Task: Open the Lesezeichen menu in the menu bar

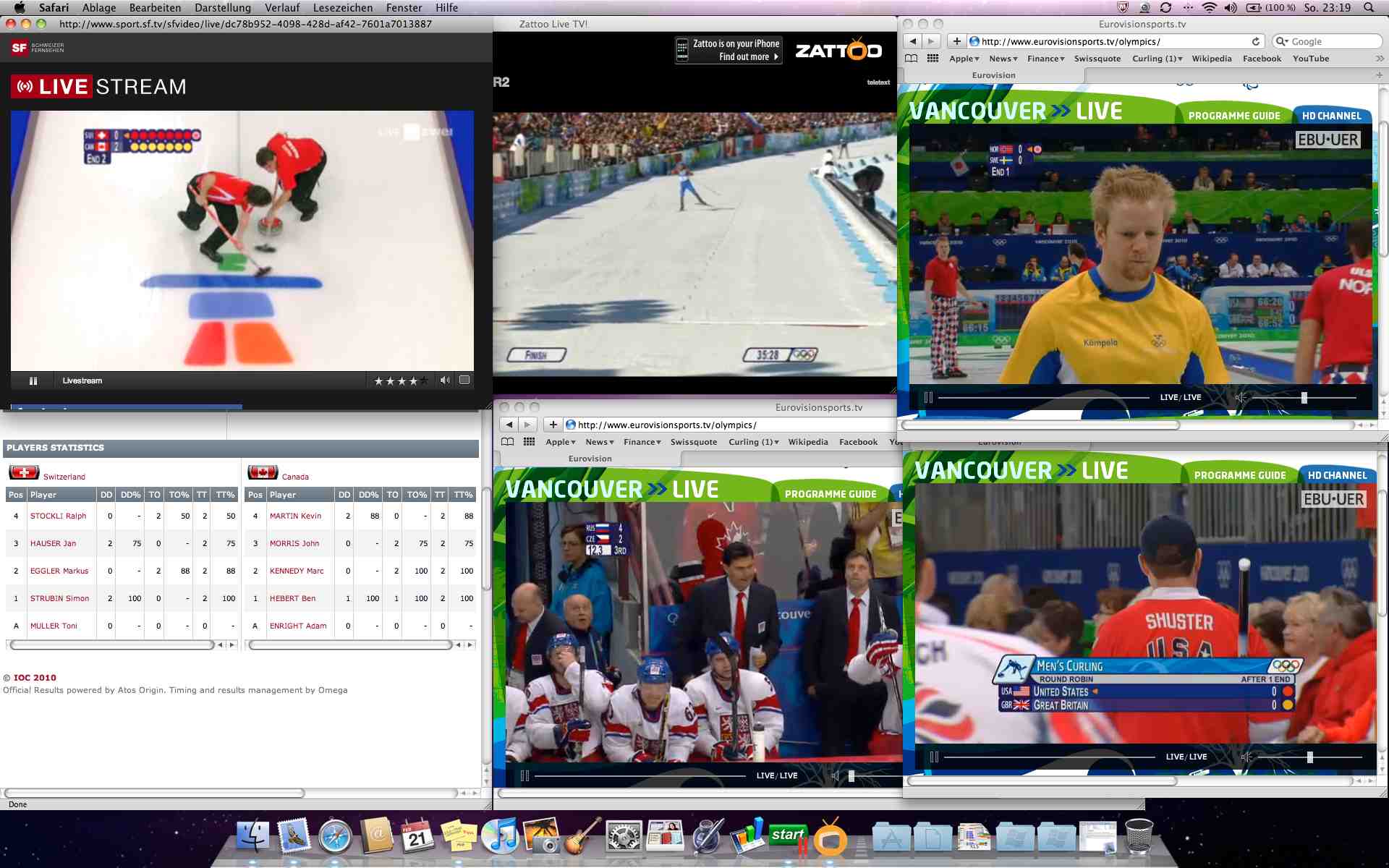Action: (343, 7)
